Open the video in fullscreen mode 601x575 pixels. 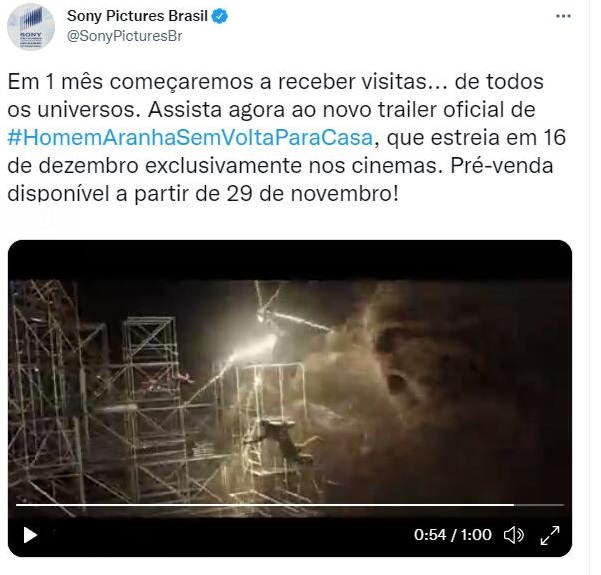[550, 535]
